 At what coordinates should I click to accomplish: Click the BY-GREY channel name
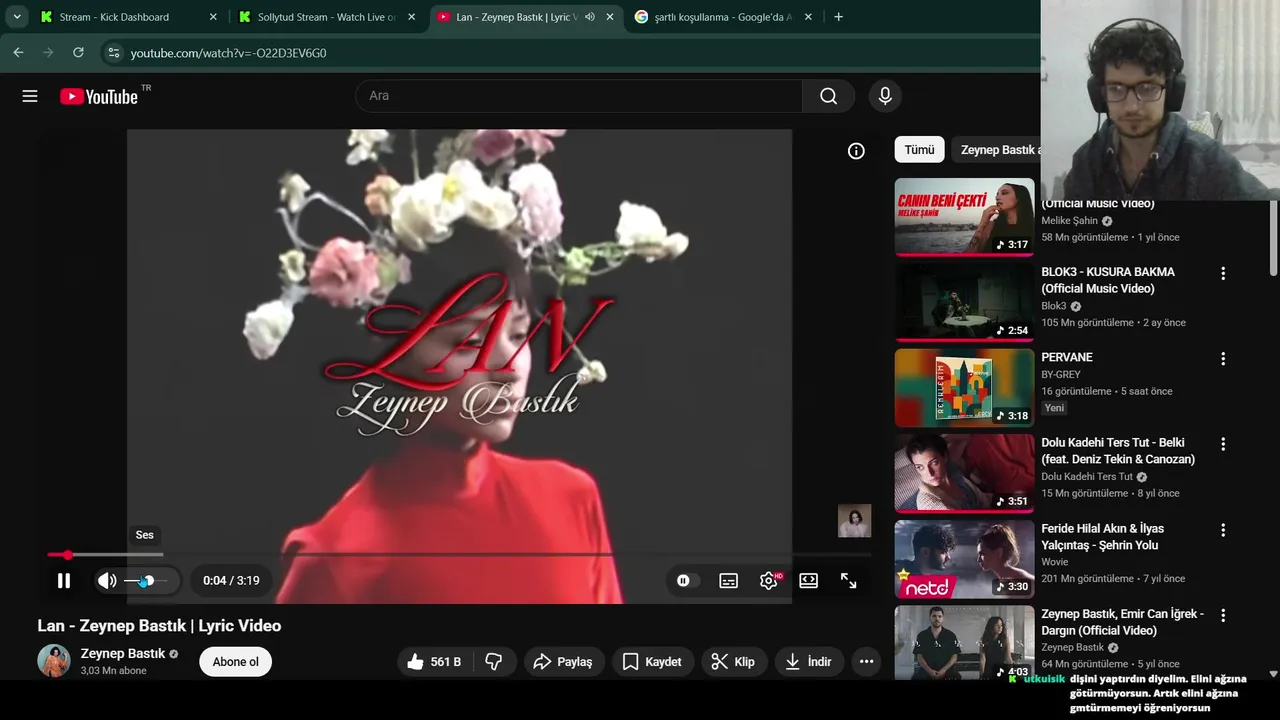1061,375
